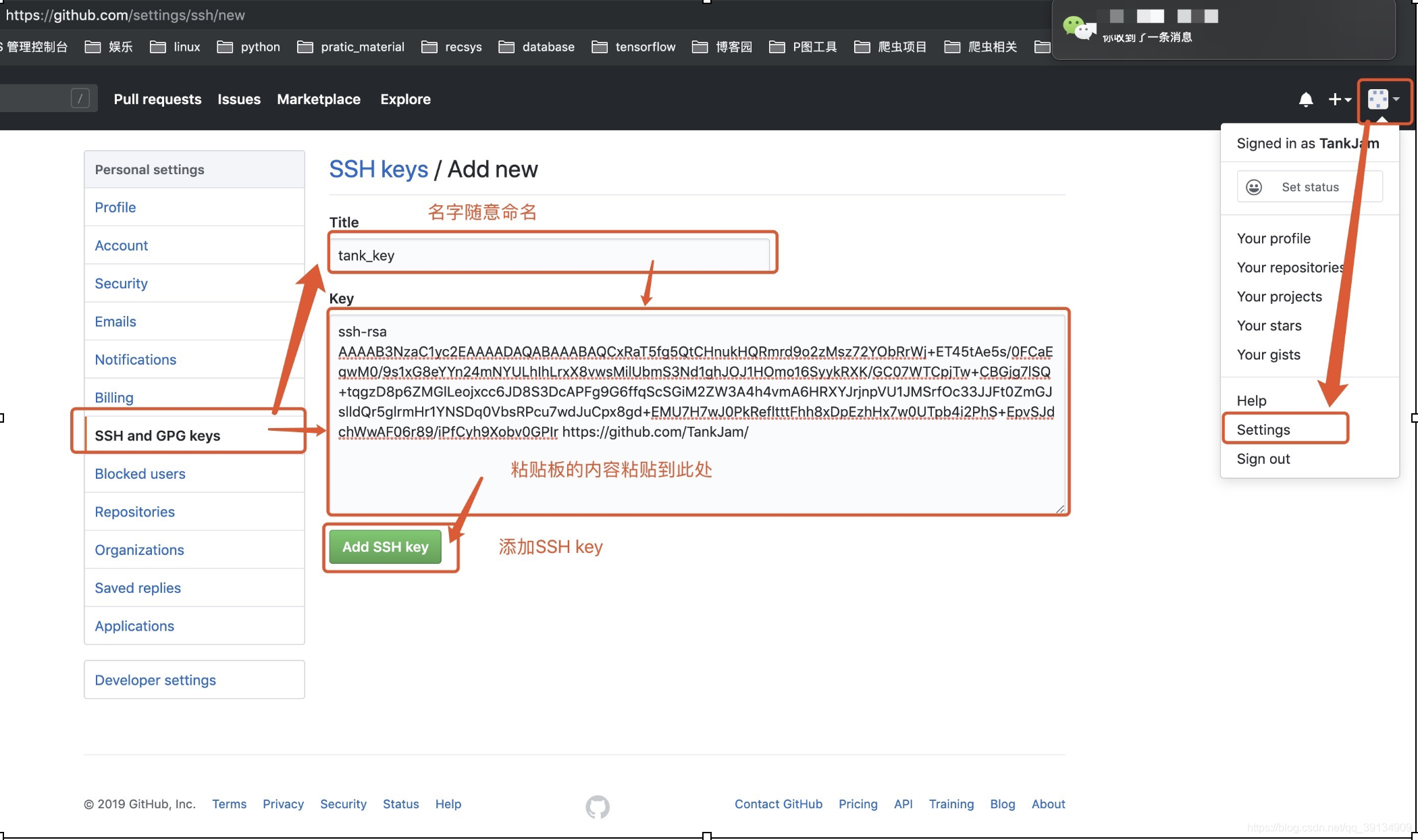Open the python bookmarks folder
Screen dimensions: 1418x840
coord(248,47)
